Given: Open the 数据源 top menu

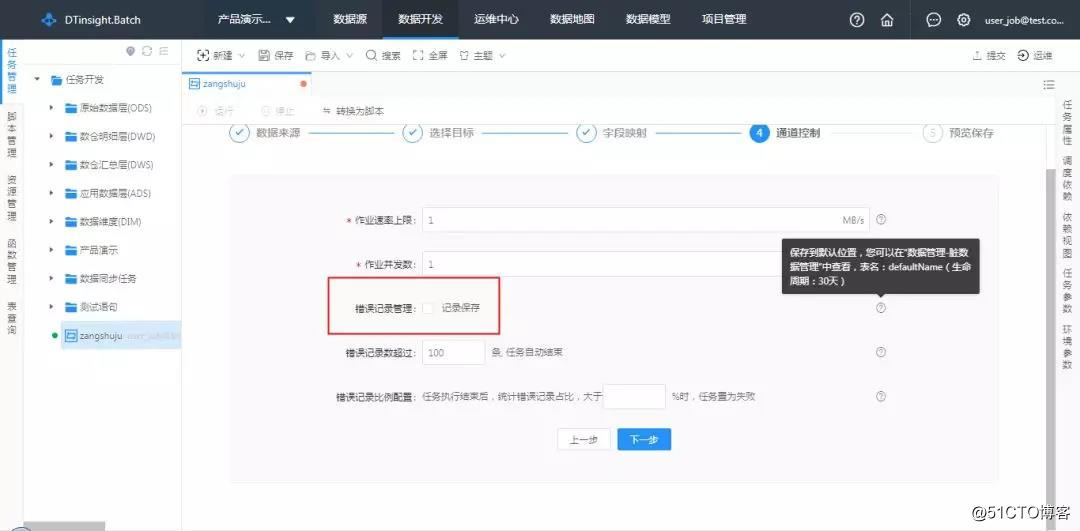Looking at the screenshot, I should coord(350,19).
